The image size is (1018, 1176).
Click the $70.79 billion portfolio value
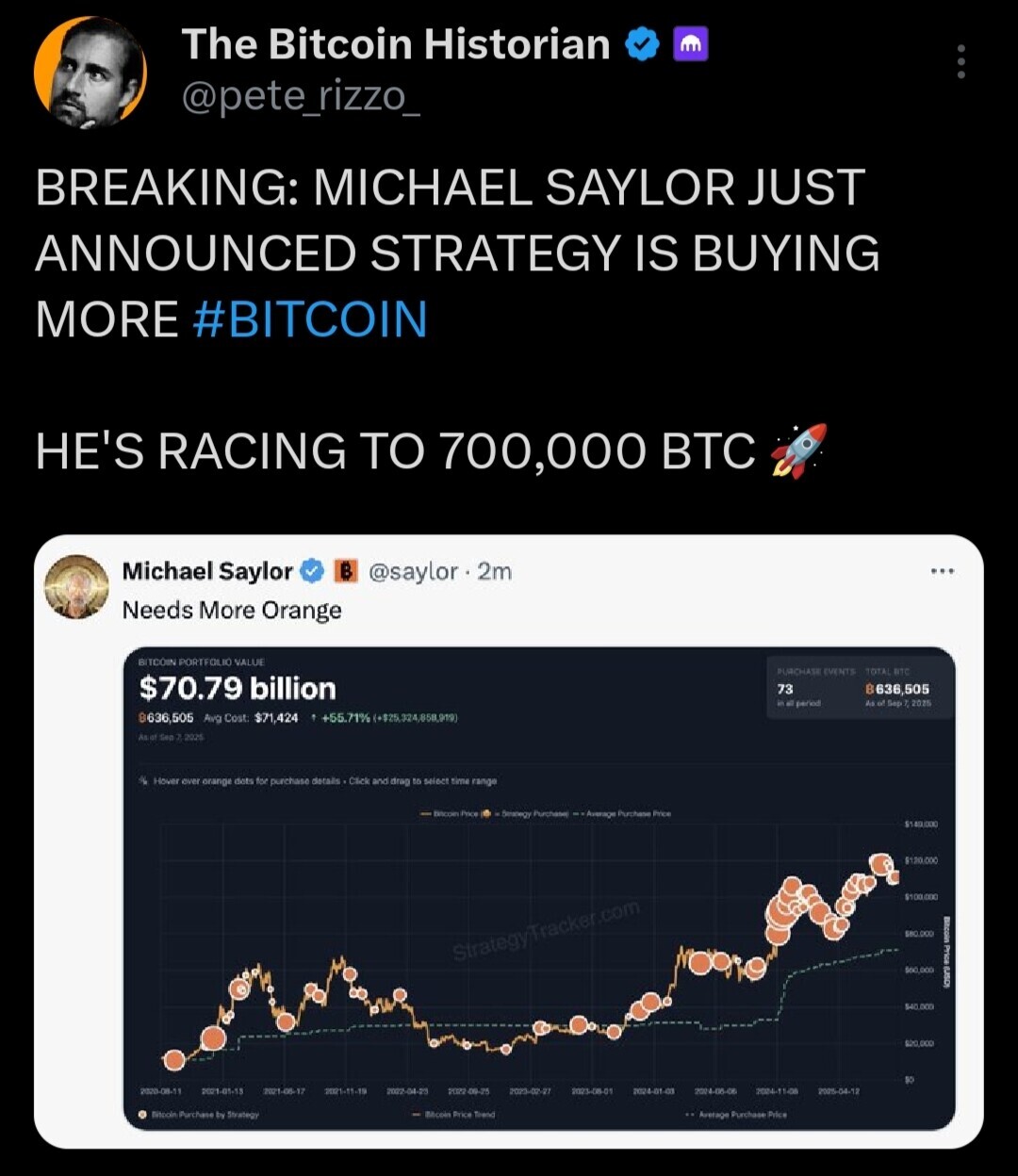pos(238,688)
